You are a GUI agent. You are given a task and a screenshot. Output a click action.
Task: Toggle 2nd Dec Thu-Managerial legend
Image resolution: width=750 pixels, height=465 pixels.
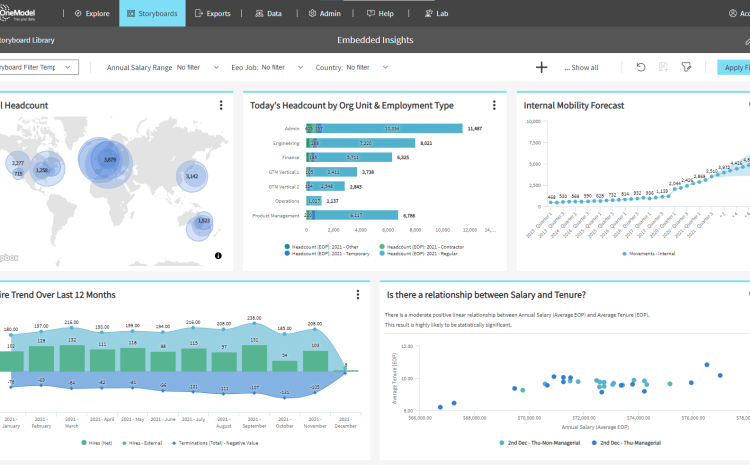click(x=626, y=443)
